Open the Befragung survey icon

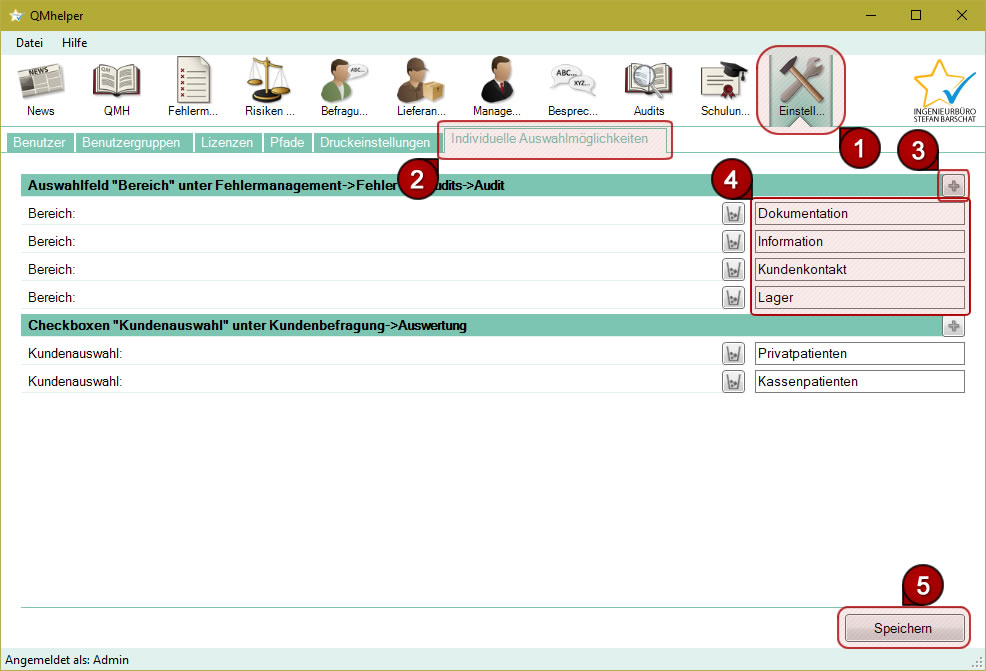tap(345, 87)
